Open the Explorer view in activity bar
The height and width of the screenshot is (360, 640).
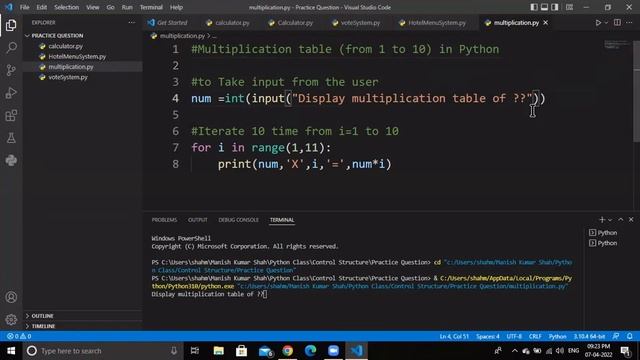(x=11, y=25)
